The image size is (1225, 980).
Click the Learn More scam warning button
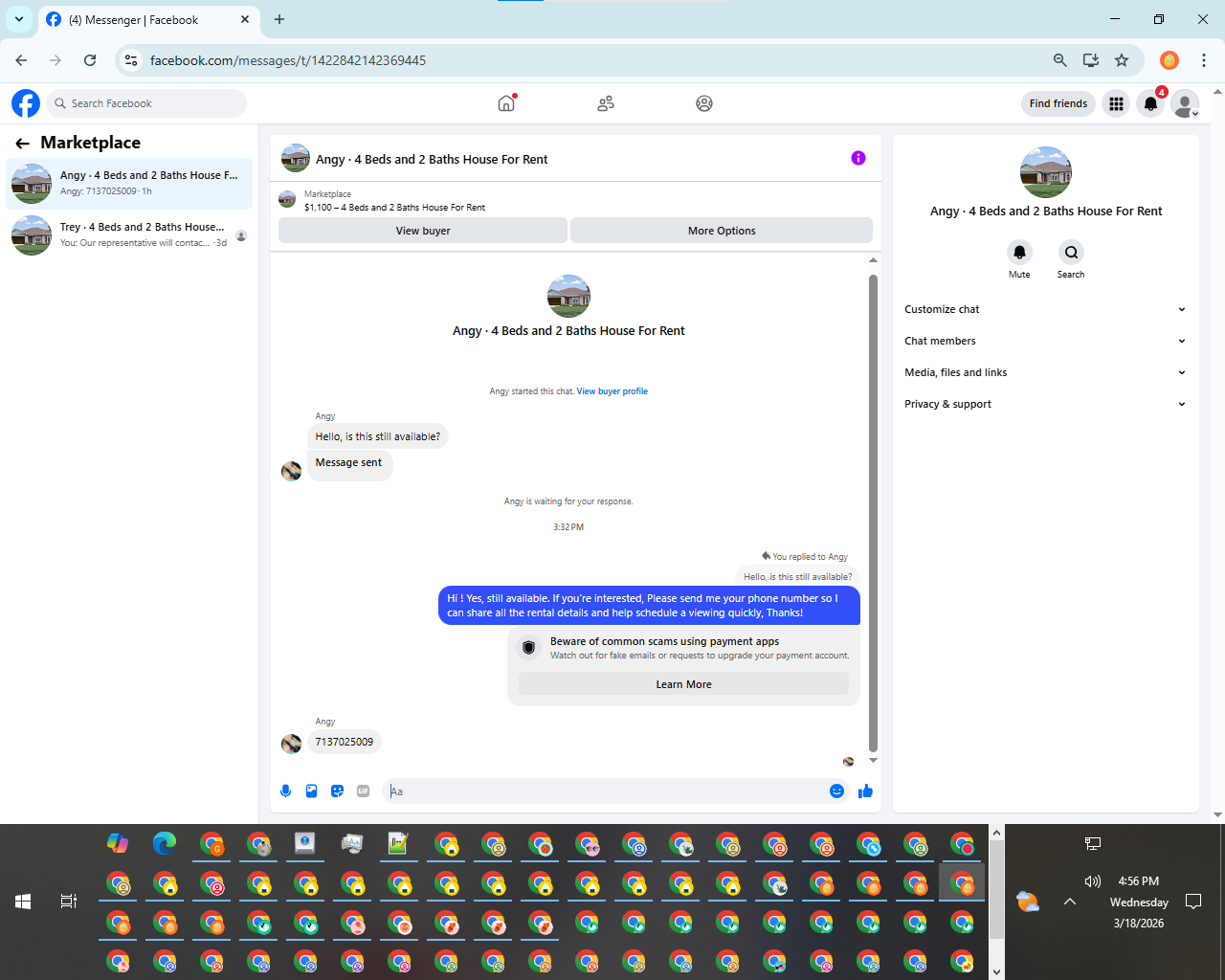click(x=683, y=684)
